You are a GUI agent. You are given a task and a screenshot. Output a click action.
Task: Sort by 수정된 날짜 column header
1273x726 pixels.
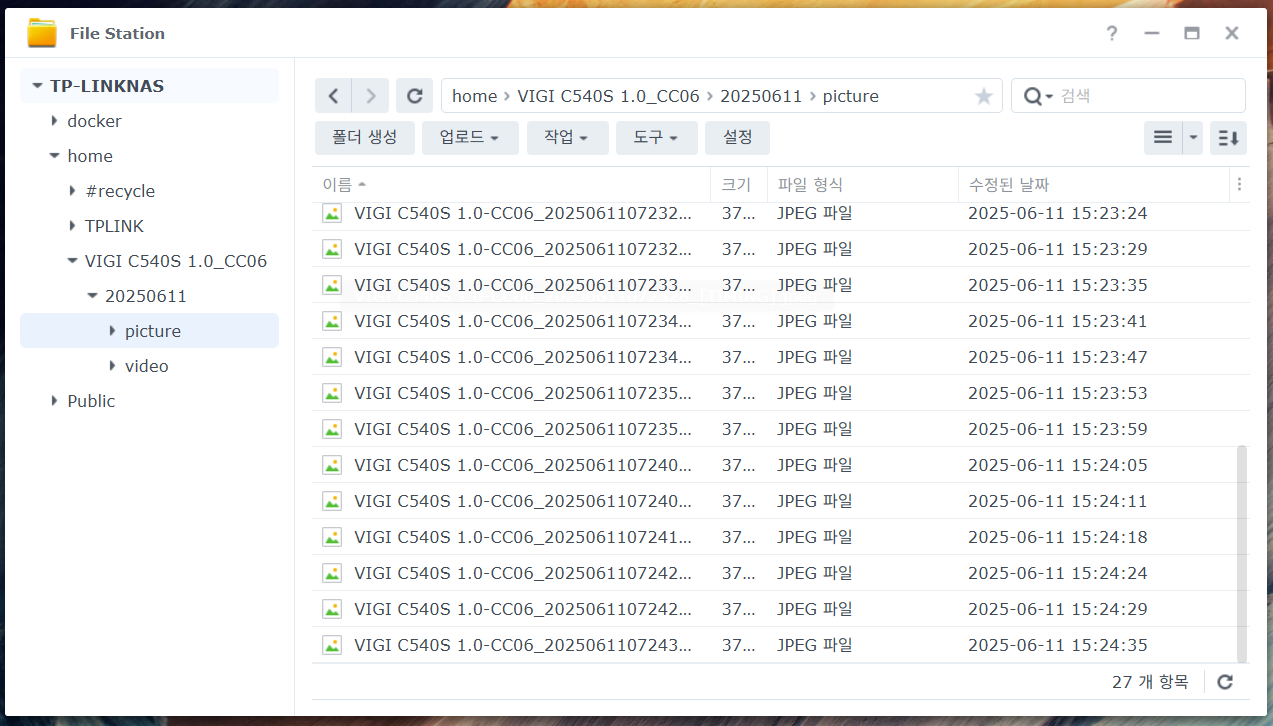click(1094, 184)
